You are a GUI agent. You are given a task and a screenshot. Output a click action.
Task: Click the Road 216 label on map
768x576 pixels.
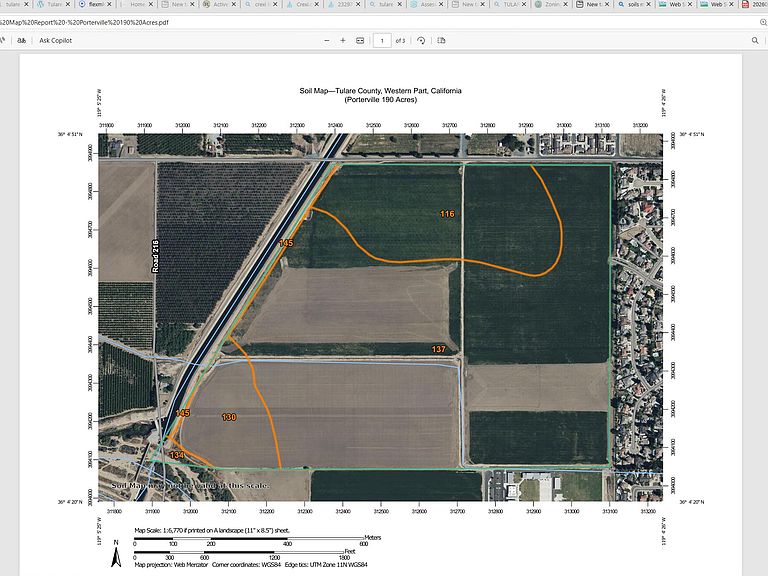point(155,256)
